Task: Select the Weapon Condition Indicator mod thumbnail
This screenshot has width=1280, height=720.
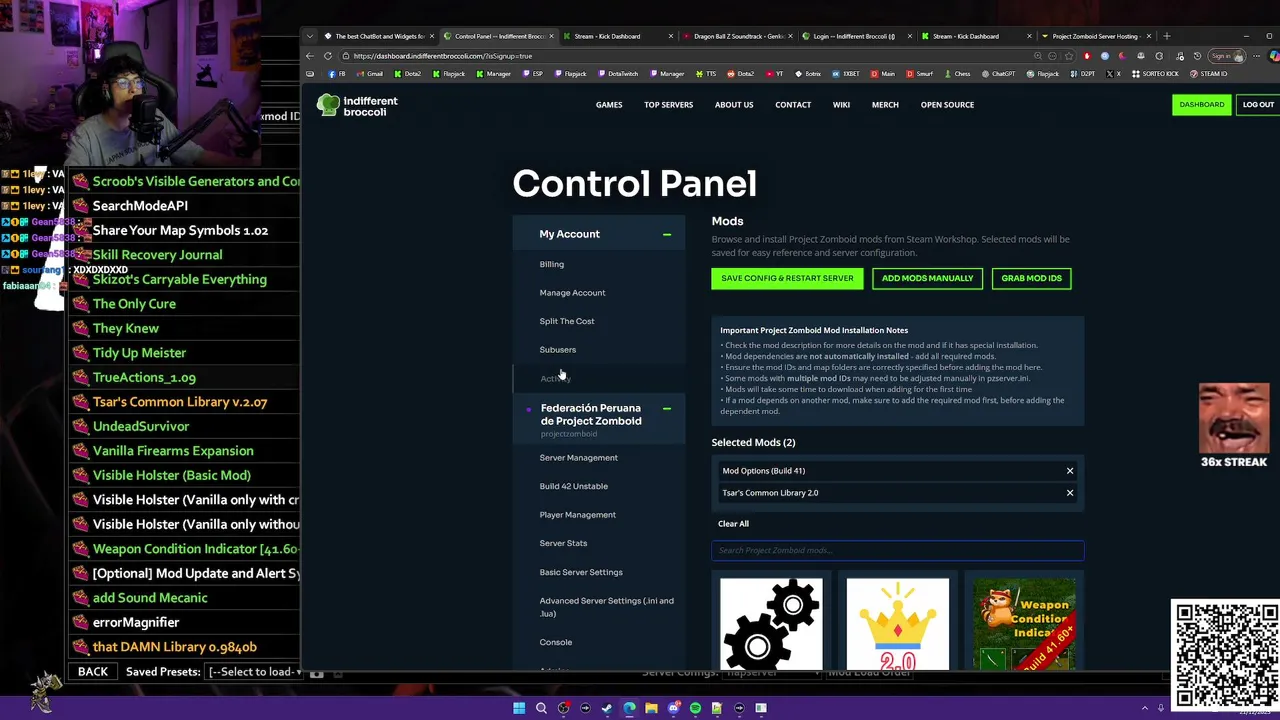Action: 1024,624
